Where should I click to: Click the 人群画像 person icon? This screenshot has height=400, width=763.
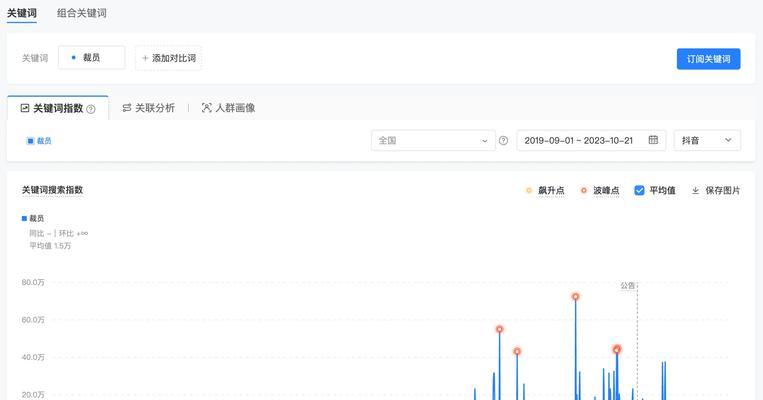tap(207, 108)
